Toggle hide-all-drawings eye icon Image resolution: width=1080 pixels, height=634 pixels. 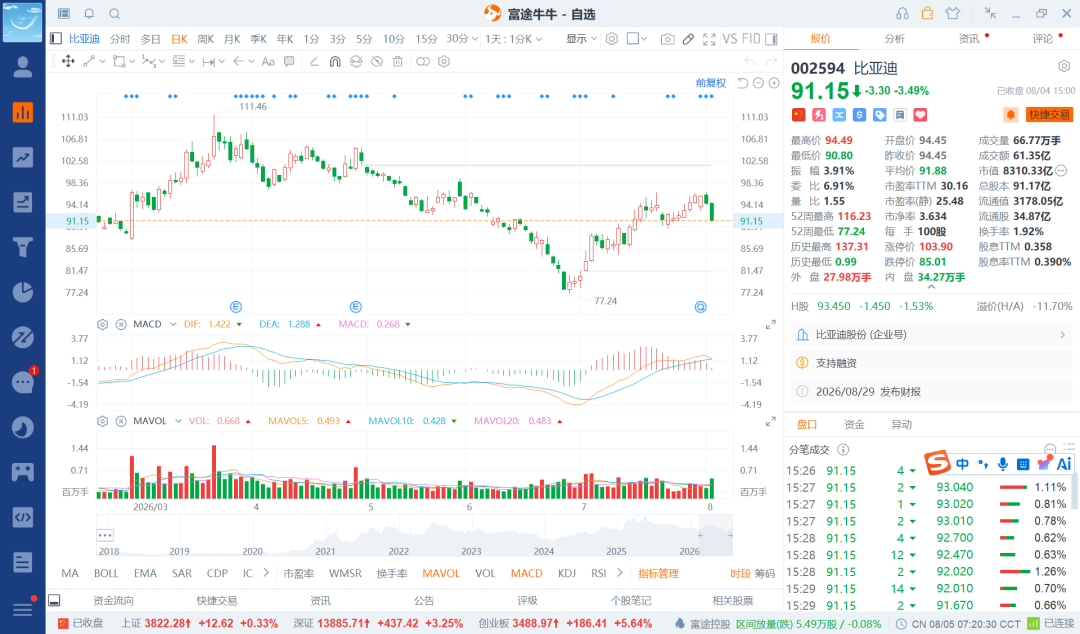click(377, 61)
